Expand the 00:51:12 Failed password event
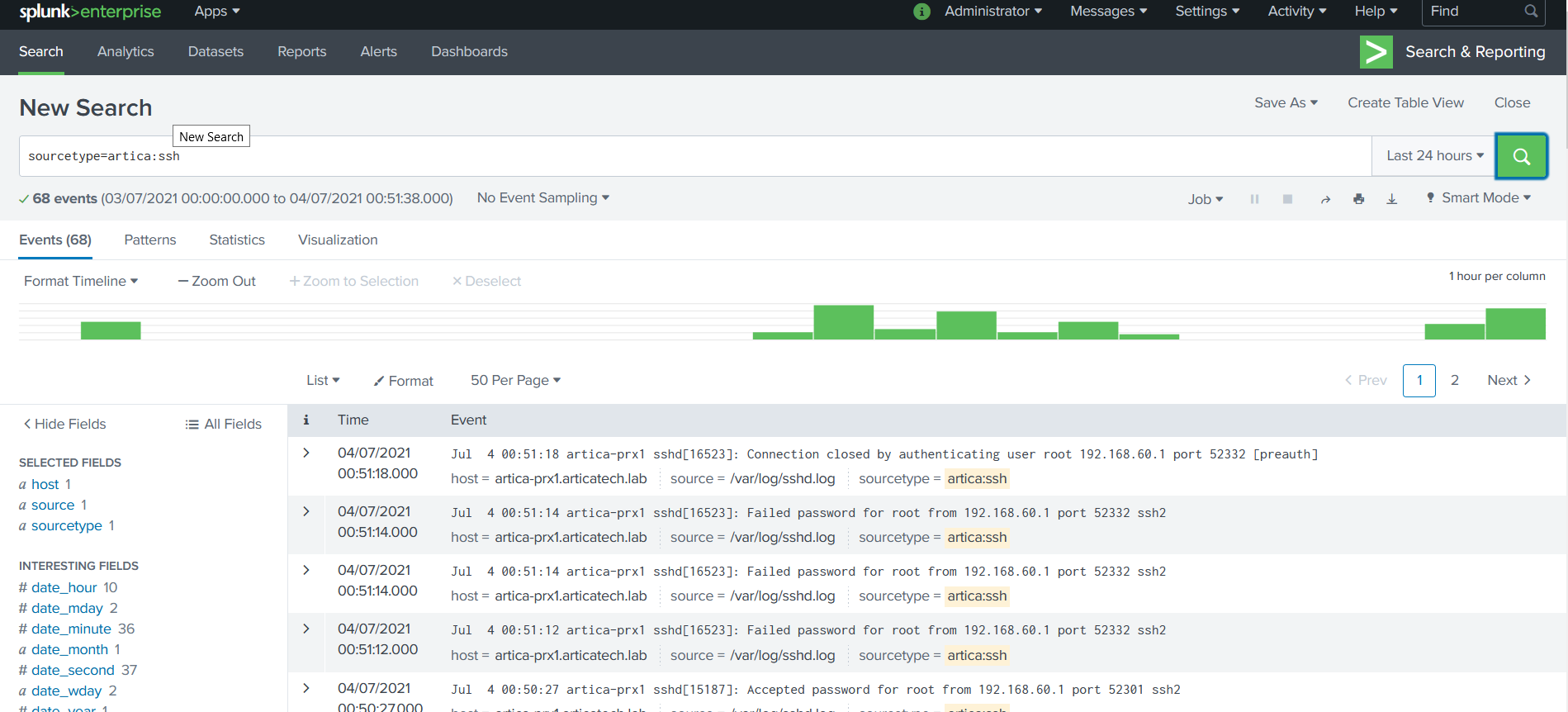This screenshot has height=712, width=1568. [x=306, y=629]
